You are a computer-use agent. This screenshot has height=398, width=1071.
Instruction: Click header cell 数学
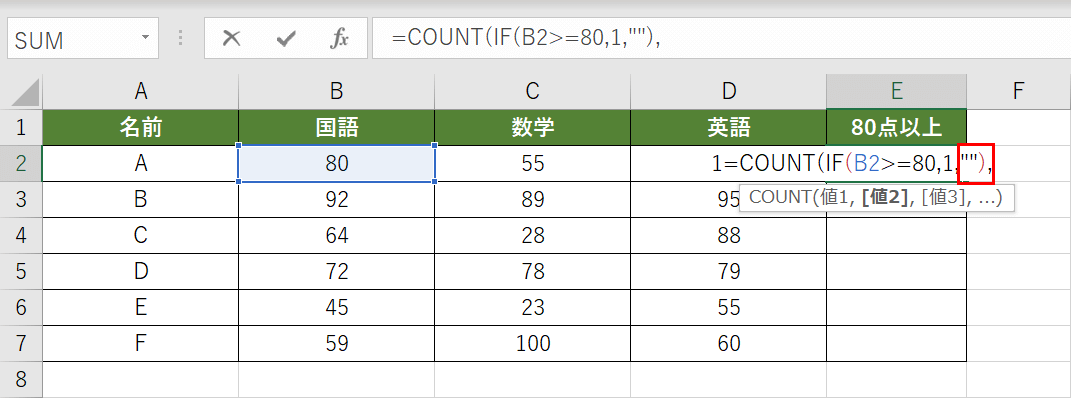coord(533,127)
